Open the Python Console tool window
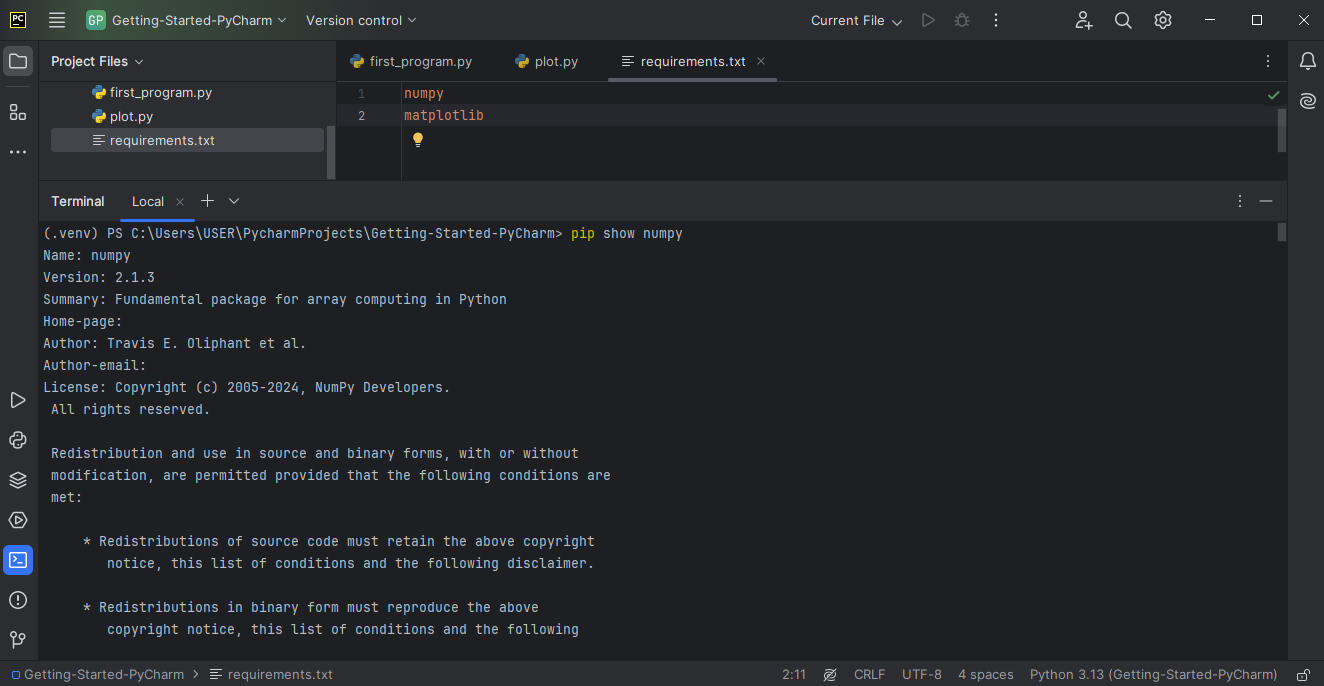This screenshot has width=1324, height=686. coord(18,440)
